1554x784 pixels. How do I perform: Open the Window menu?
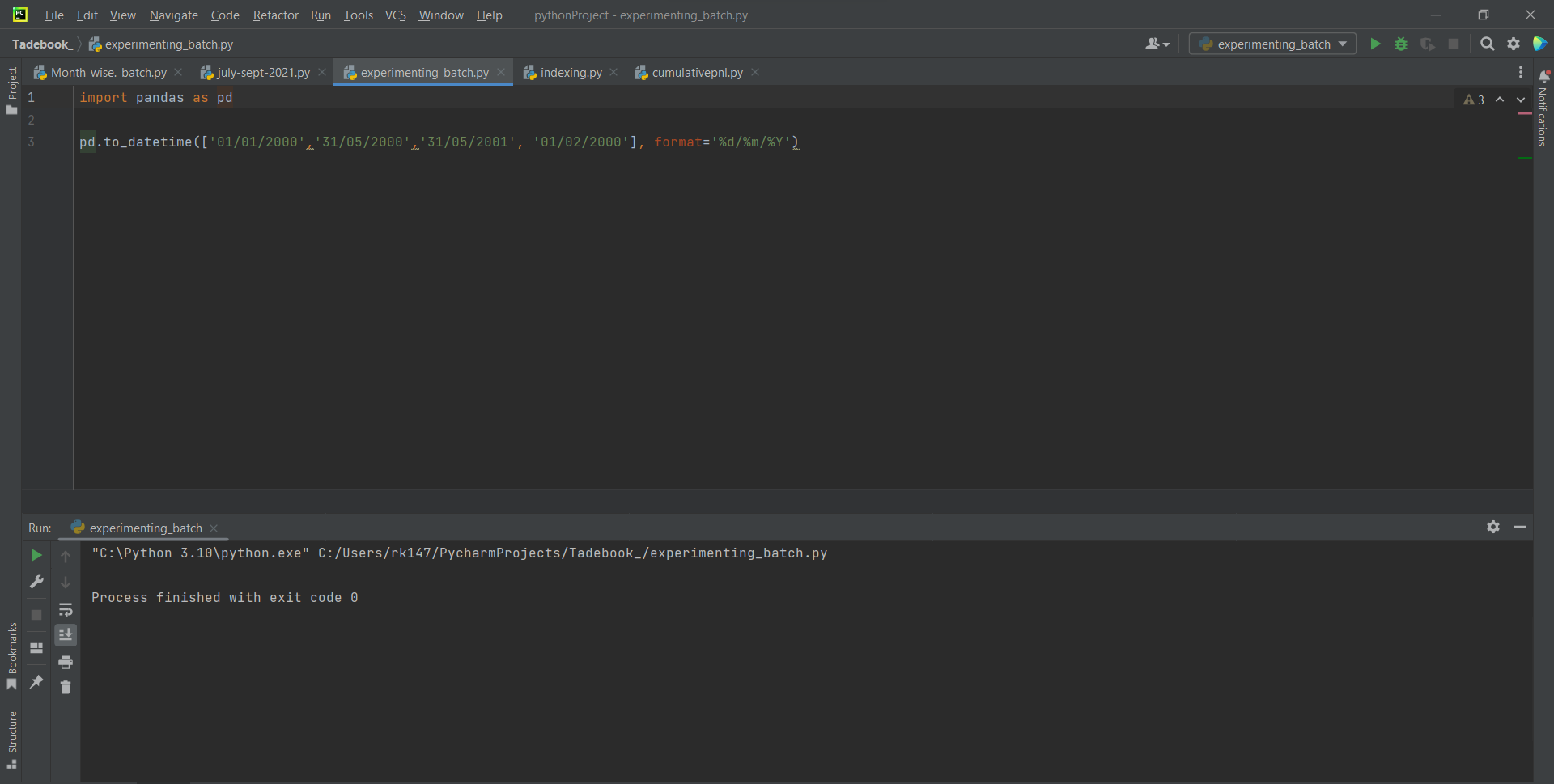[441, 15]
